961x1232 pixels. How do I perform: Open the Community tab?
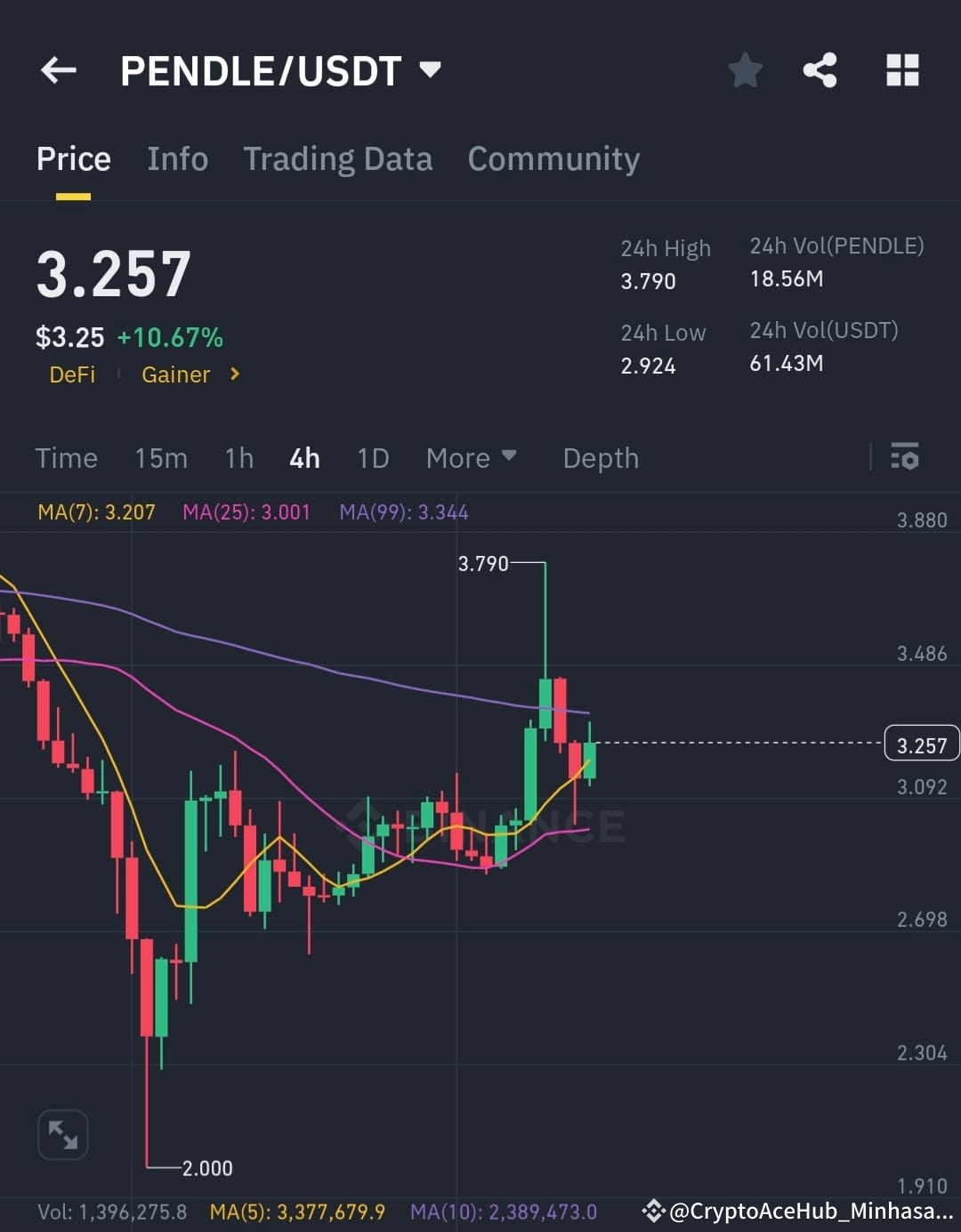point(553,158)
